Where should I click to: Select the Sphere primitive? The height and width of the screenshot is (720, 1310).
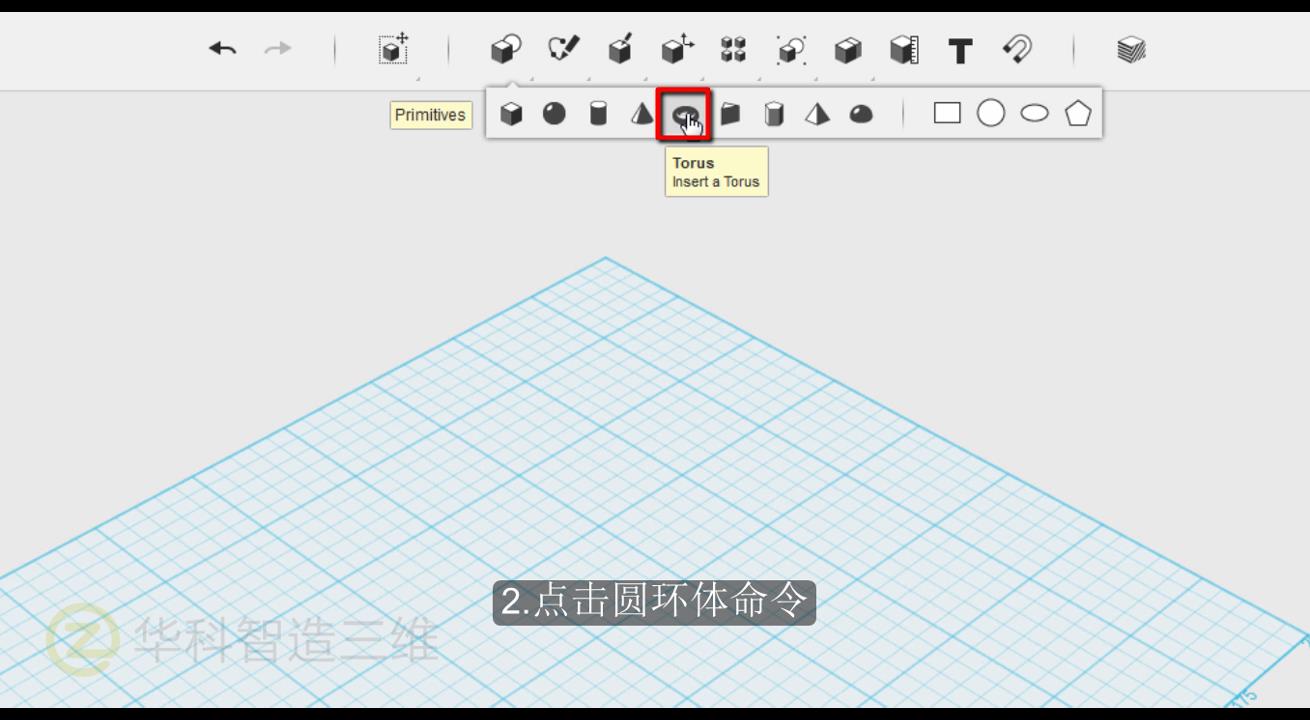tap(554, 114)
